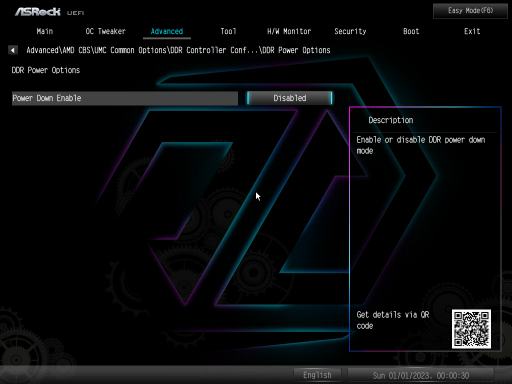
Task: Click 'Enable or disable DDR power down mode' text
Action: click(421, 145)
